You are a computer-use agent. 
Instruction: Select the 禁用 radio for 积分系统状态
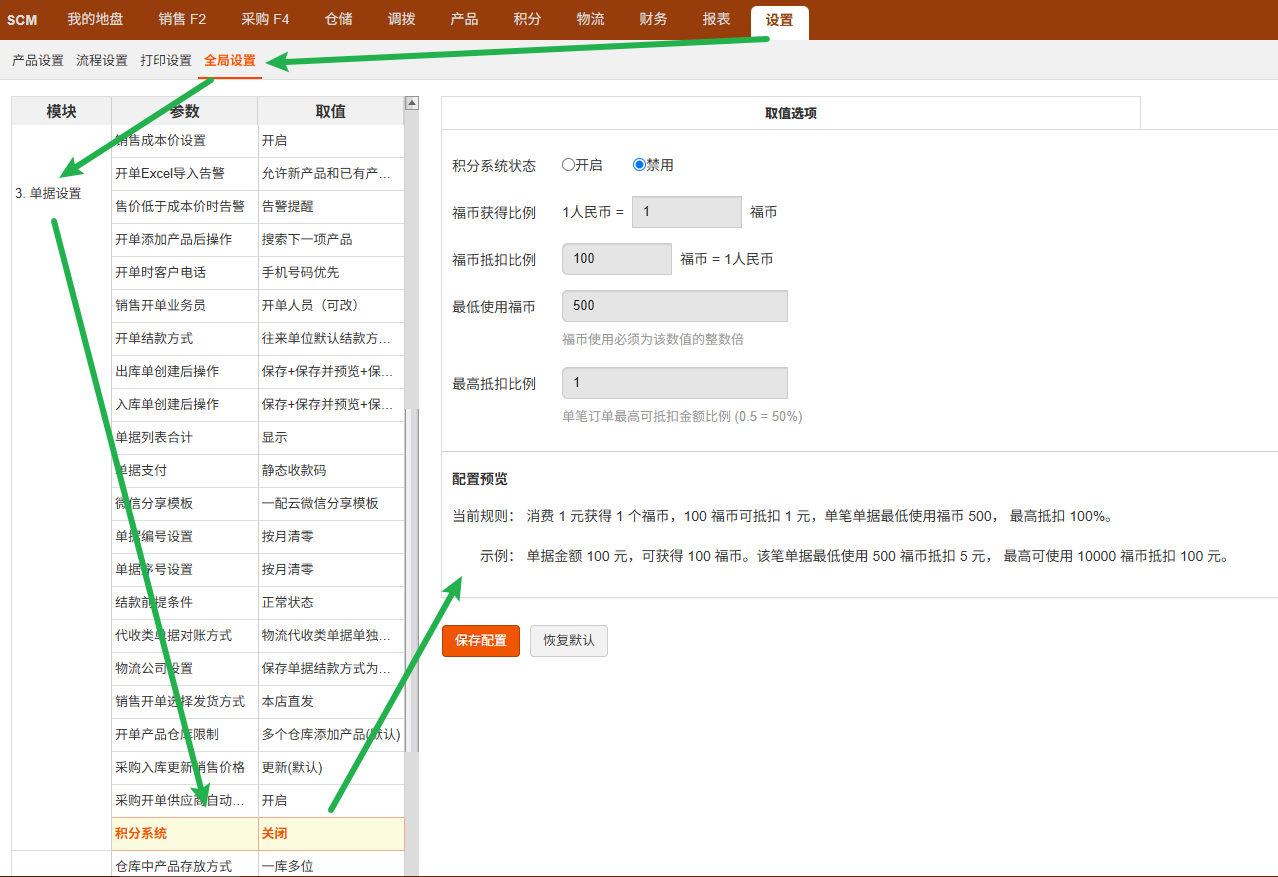[640, 165]
